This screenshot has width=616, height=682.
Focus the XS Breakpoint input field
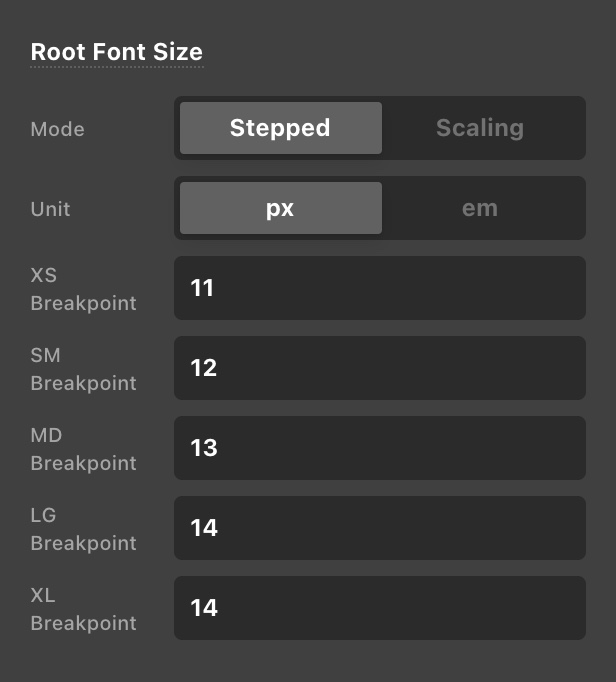380,288
